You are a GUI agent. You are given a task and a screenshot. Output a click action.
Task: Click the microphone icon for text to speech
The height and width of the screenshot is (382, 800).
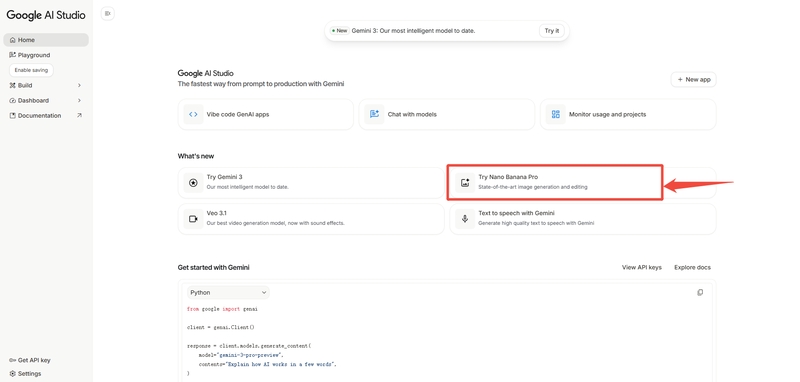pyautogui.click(x=465, y=219)
